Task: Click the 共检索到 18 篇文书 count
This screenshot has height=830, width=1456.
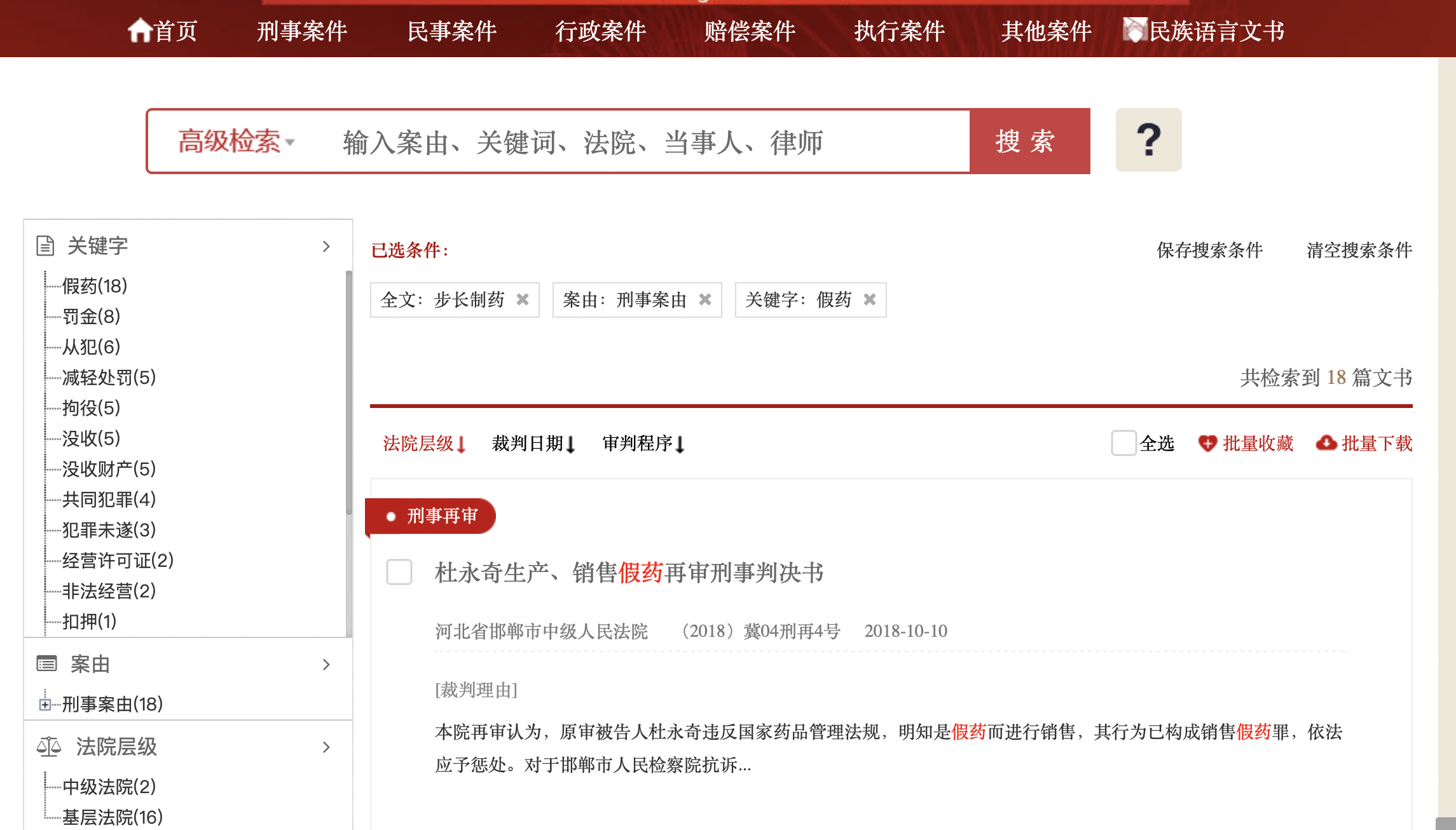Action: (1326, 378)
